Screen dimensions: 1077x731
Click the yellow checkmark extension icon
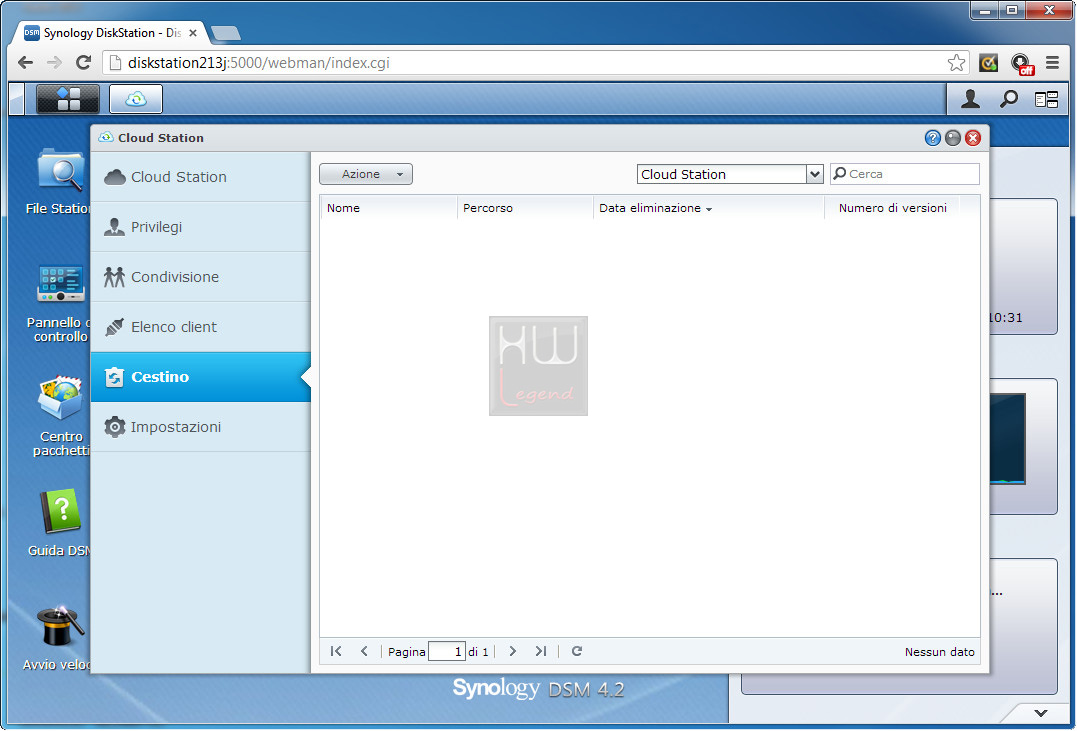tap(988, 63)
